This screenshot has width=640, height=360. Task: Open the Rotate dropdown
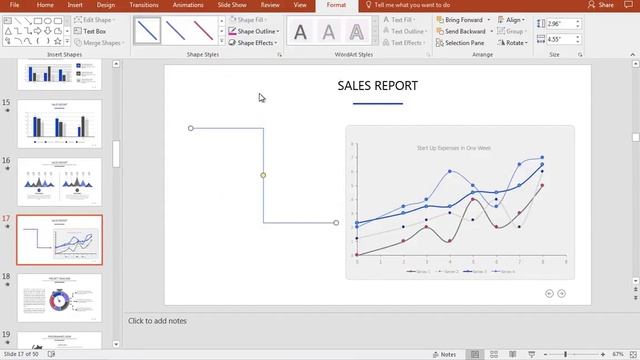[512, 42]
